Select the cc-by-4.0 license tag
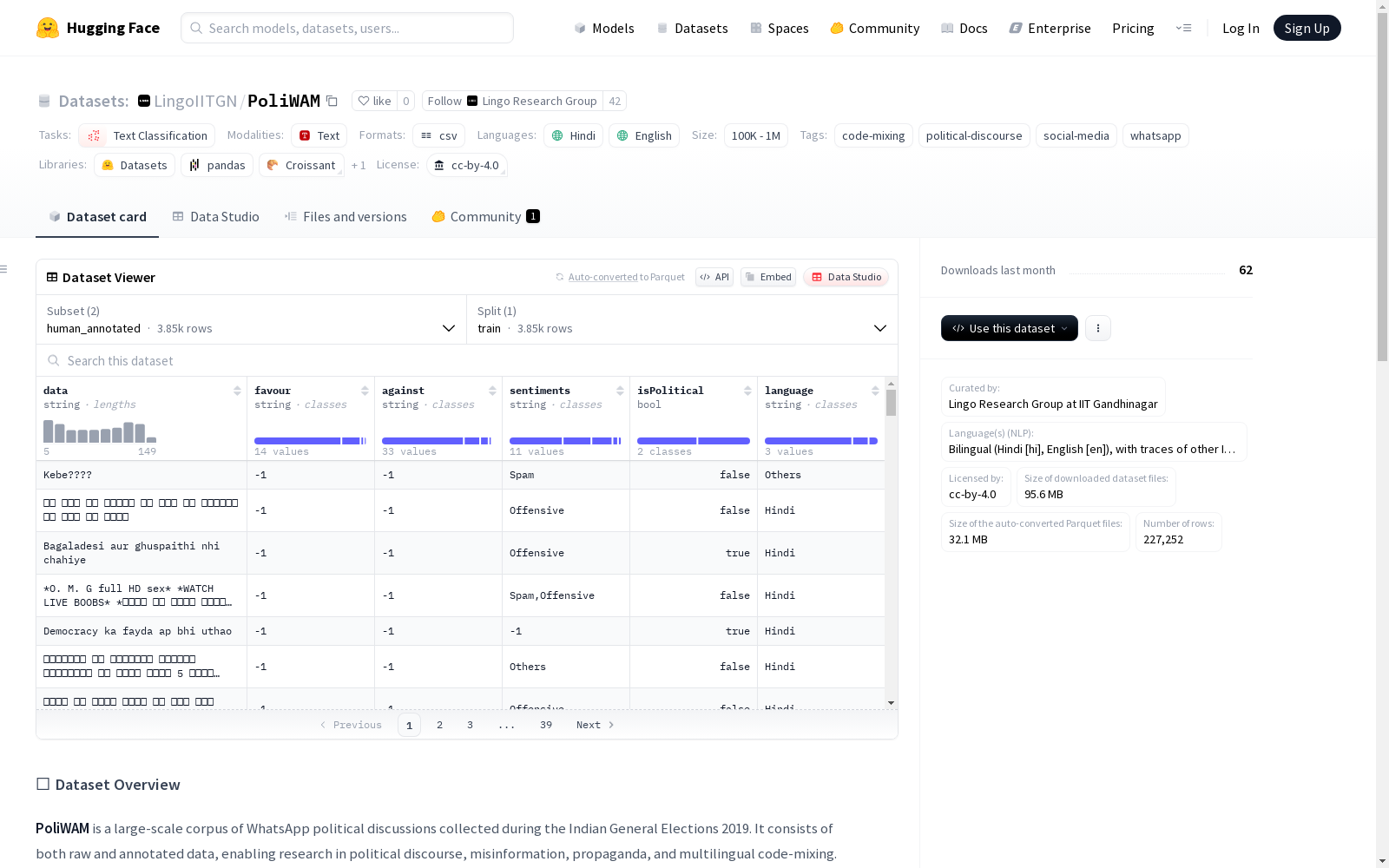 (467, 165)
